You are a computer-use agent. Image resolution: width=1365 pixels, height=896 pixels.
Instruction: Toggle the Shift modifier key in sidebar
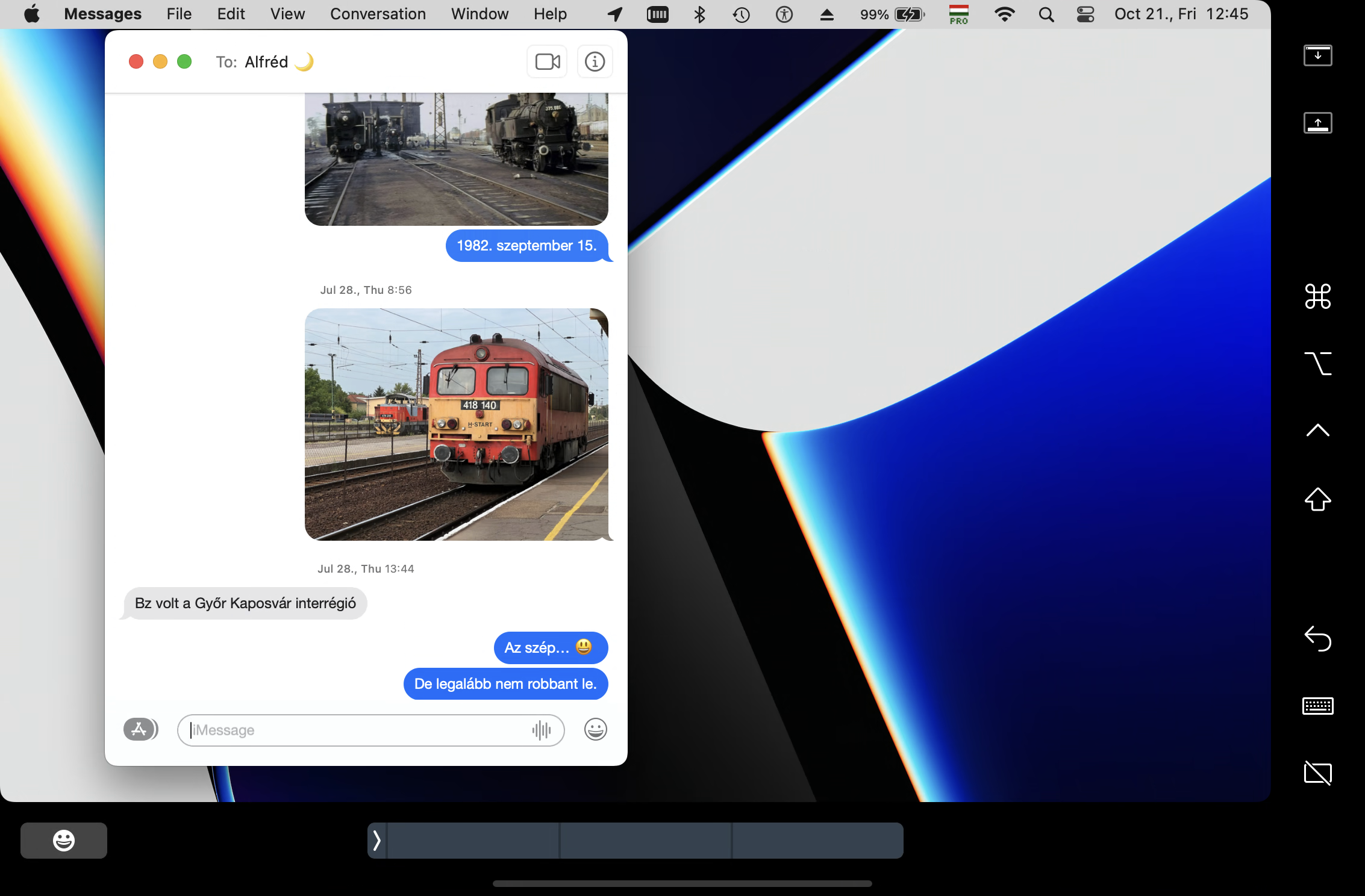1317,499
